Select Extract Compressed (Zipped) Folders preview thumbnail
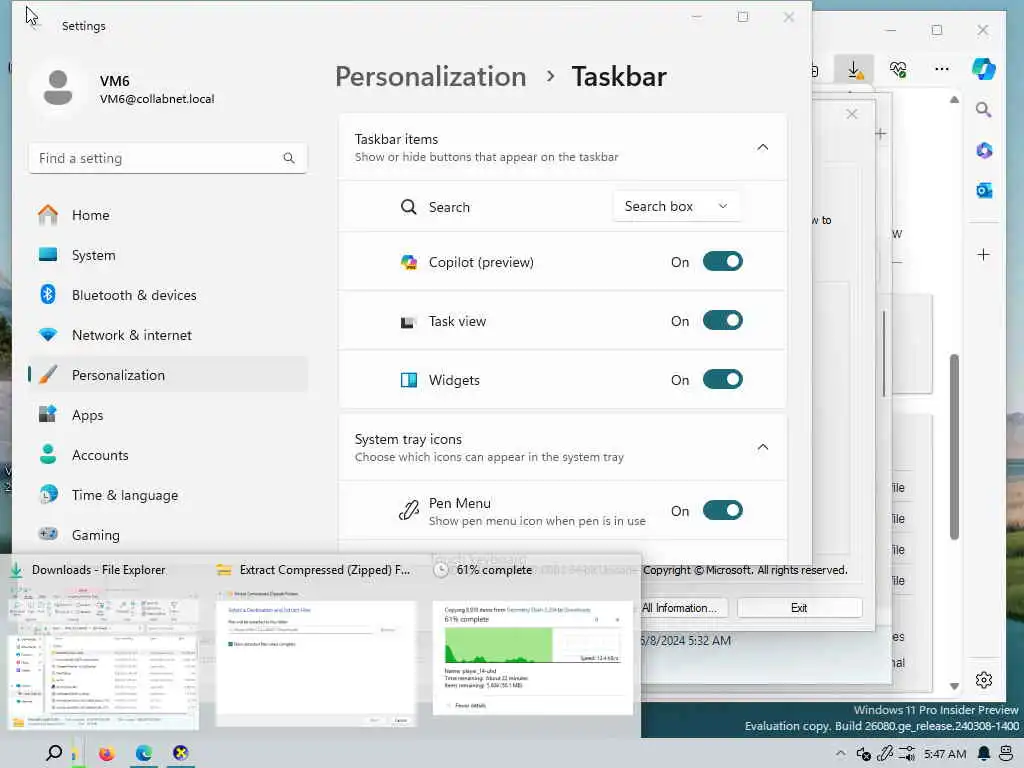The width and height of the screenshot is (1024, 768). [x=316, y=656]
